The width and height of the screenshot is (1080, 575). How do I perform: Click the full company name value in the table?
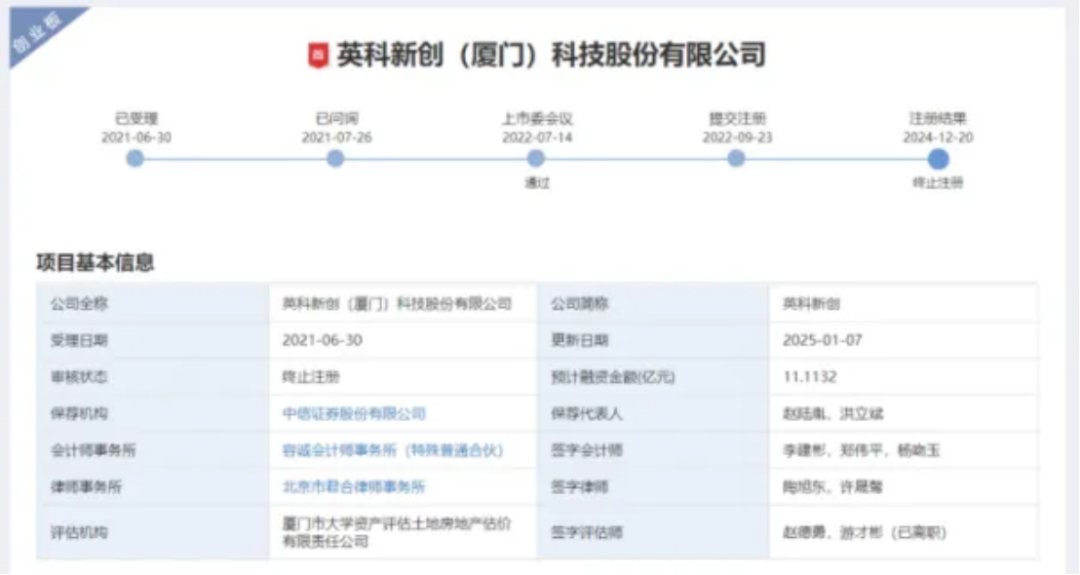397,304
